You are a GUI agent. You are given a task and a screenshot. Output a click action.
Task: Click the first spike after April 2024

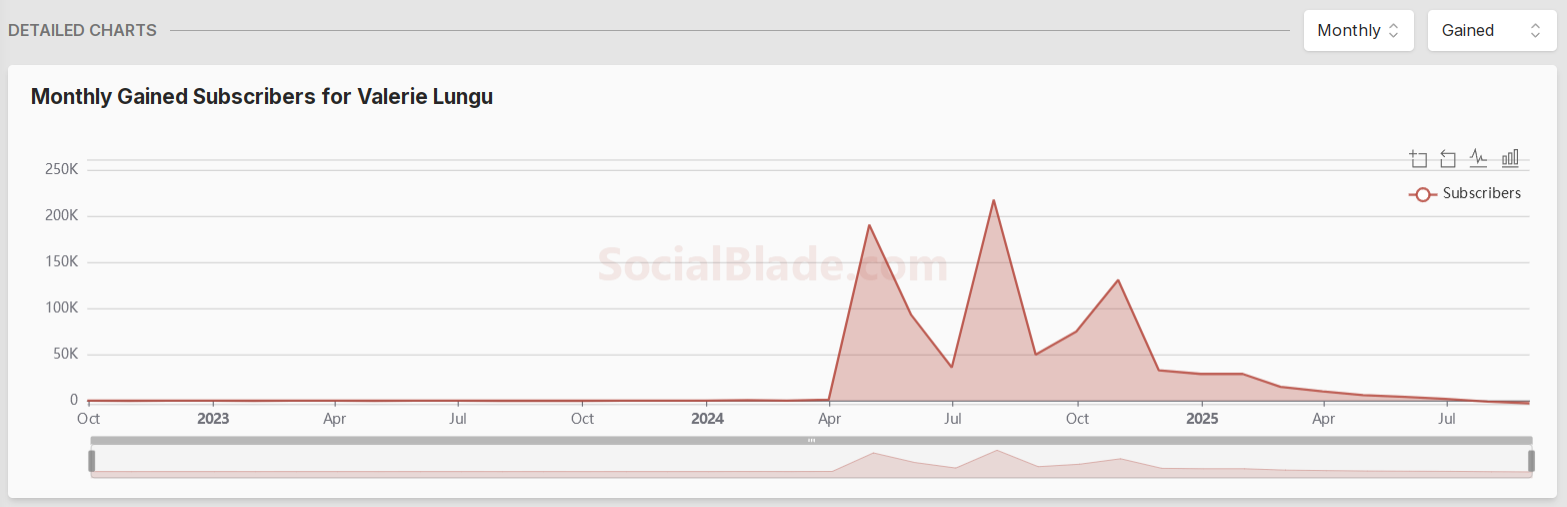pos(869,225)
